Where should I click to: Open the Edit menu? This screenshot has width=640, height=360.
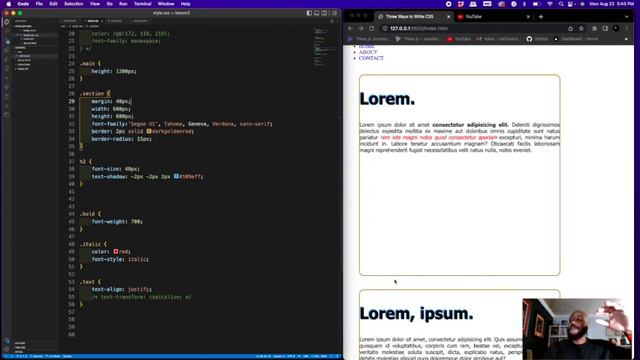(x=53, y=4)
